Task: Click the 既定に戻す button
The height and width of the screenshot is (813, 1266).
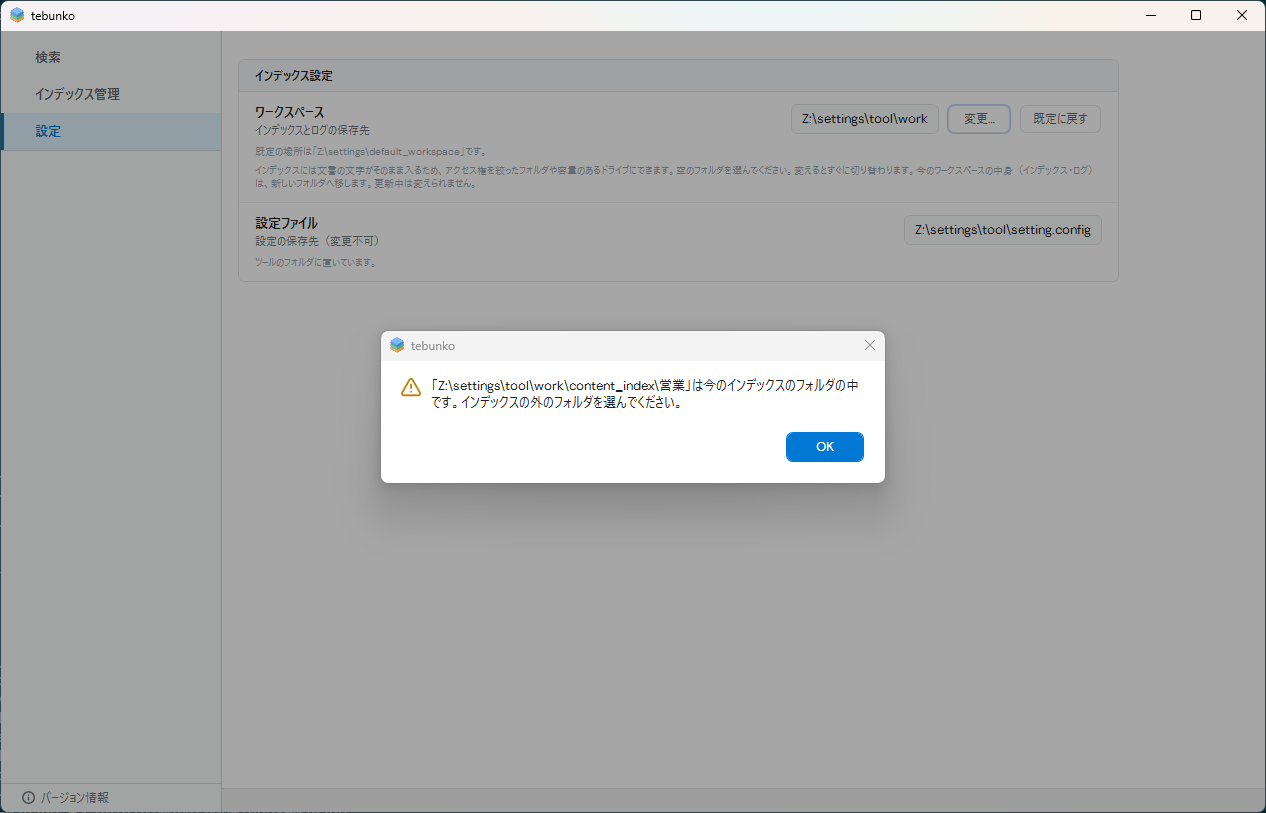Action: 1060,119
